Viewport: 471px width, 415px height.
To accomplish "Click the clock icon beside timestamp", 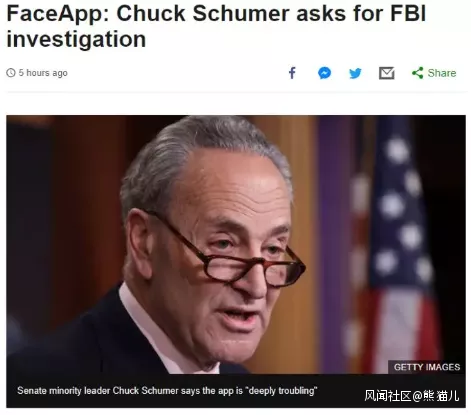I will [11, 73].
